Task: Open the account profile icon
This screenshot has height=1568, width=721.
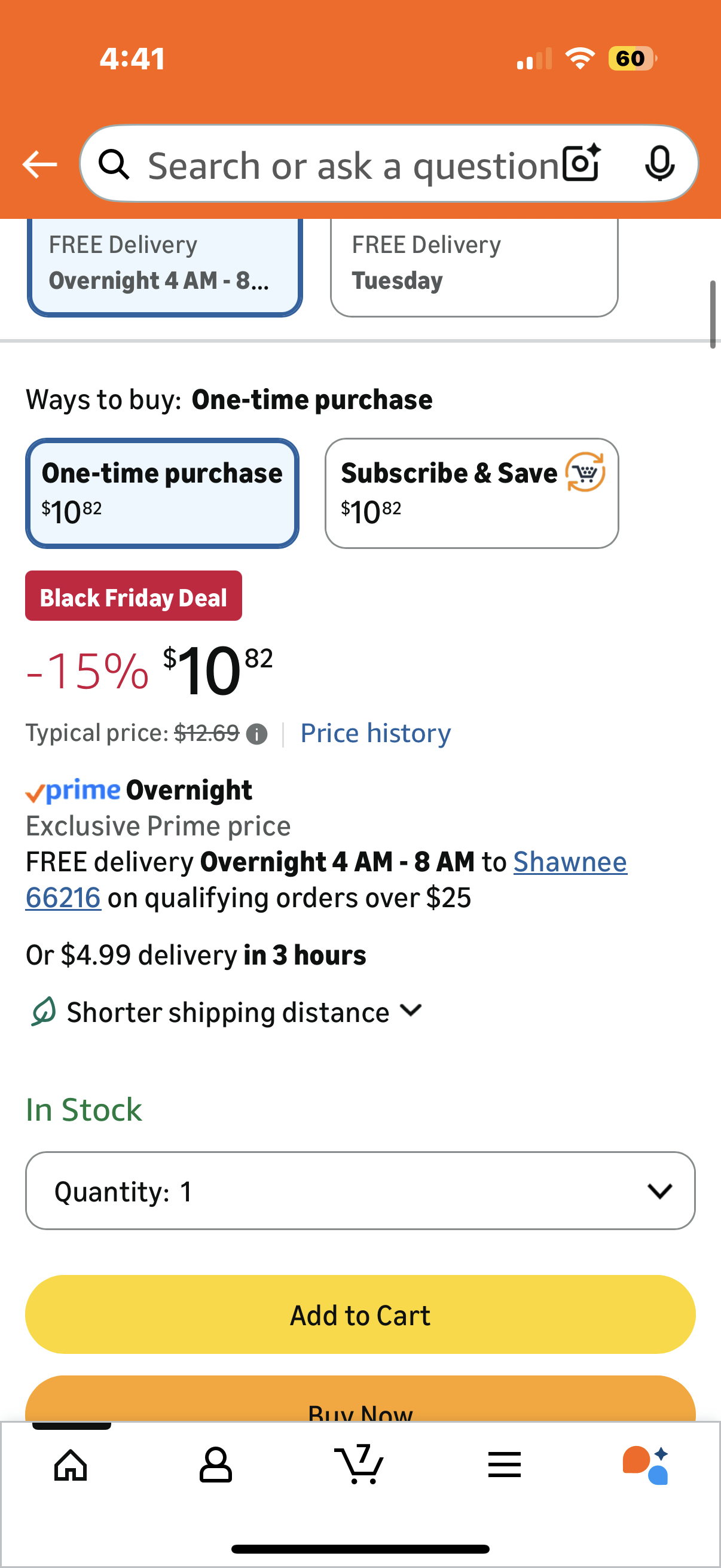Action: click(x=215, y=1465)
